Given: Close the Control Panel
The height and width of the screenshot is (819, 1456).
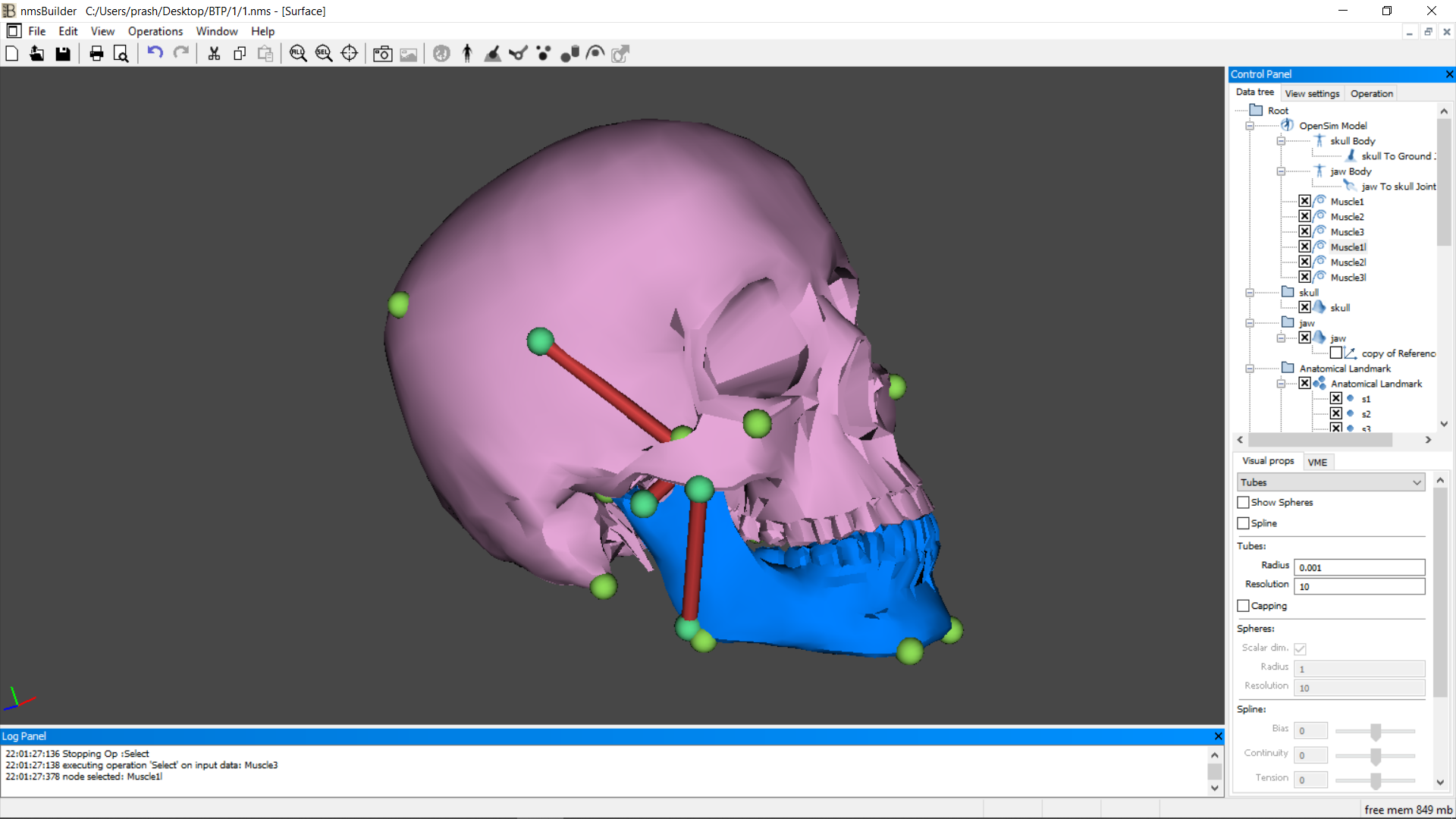Looking at the screenshot, I should 1449,74.
